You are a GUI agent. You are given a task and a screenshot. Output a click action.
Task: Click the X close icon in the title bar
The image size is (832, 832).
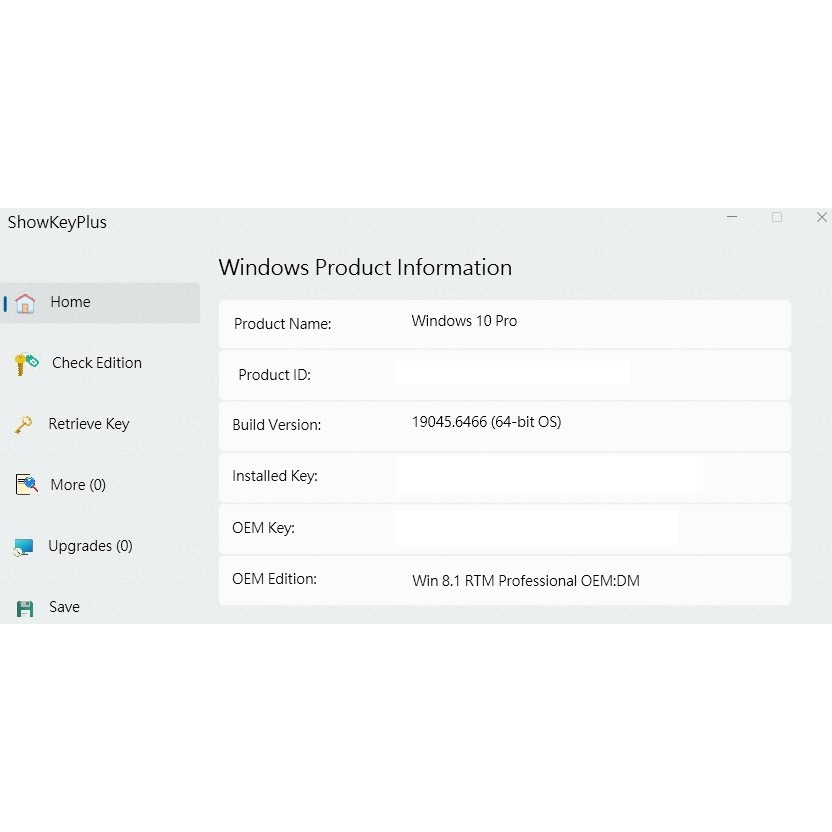821,217
